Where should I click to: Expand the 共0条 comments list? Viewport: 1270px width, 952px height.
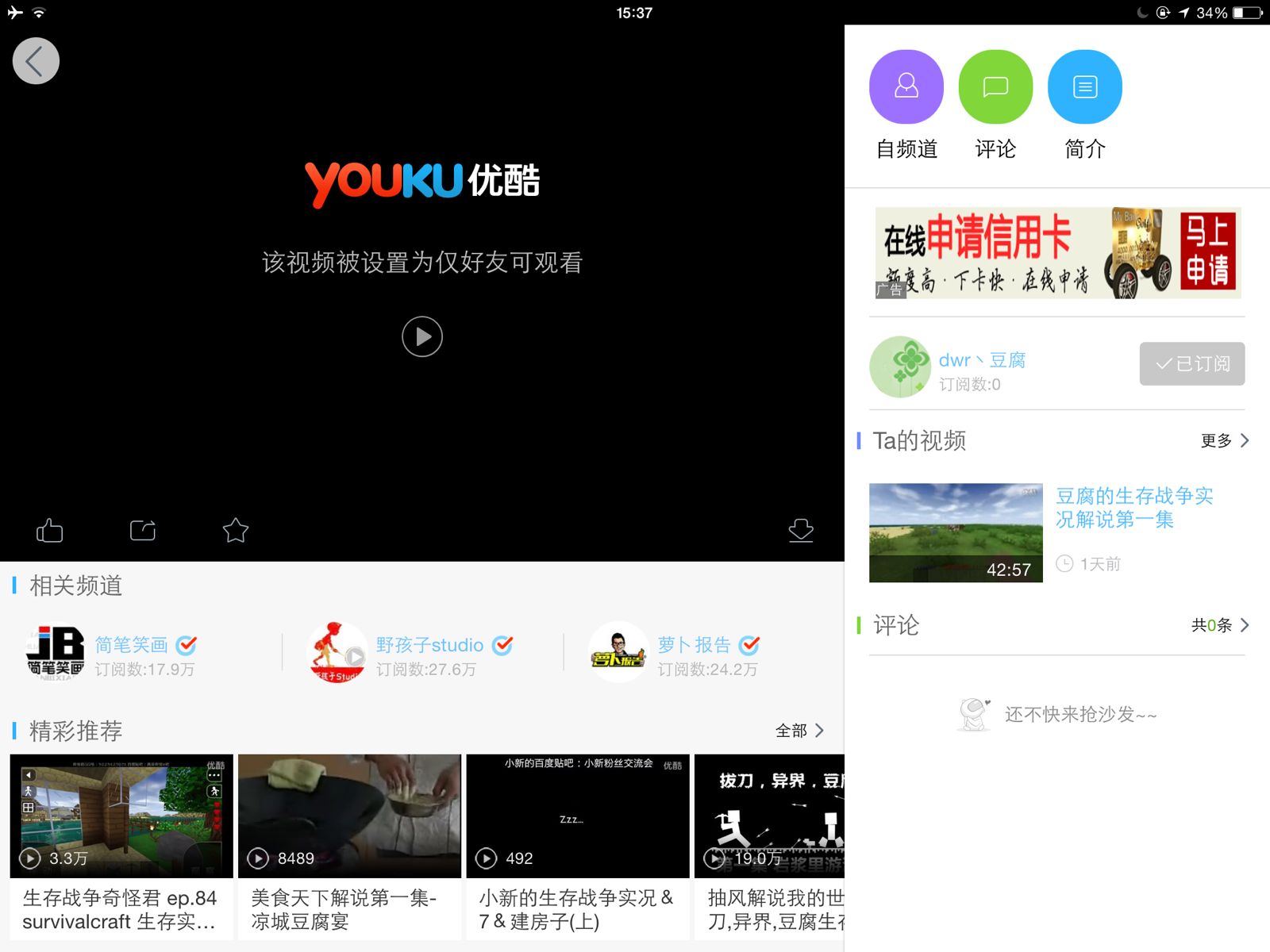tap(1220, 625)
